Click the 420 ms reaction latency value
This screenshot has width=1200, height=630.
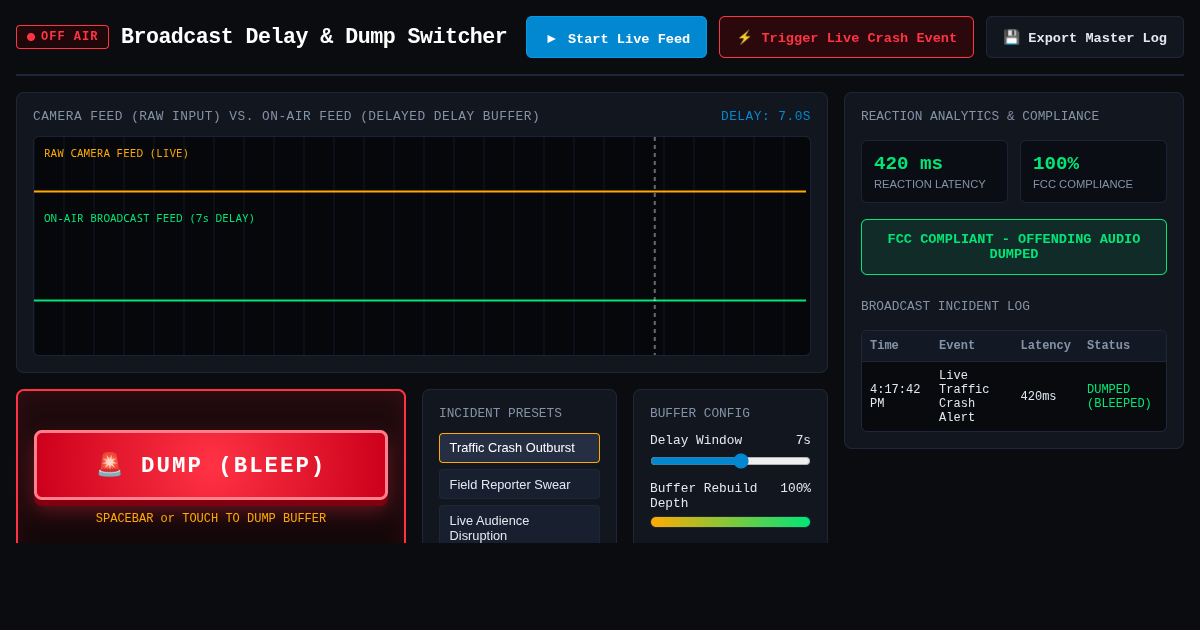coord(908,163)
